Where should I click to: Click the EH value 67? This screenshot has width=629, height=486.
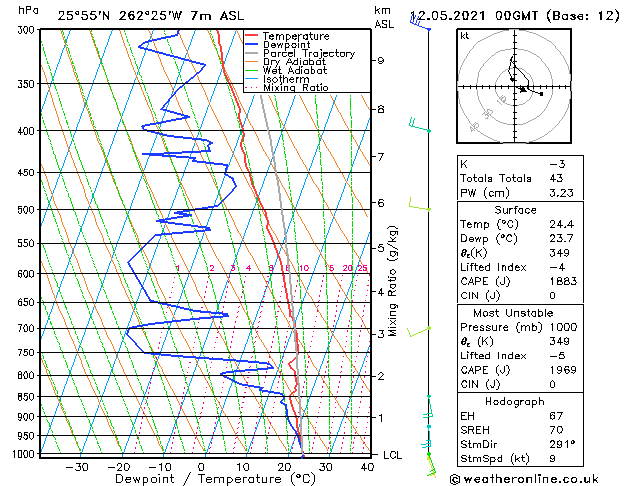coord(556,416)
